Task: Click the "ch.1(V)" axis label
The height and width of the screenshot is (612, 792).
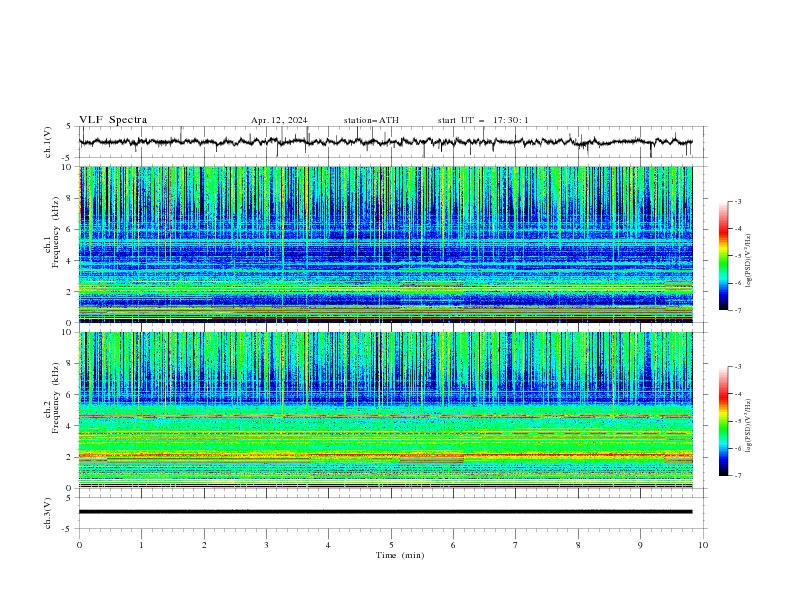Action: tap(48, 142)
